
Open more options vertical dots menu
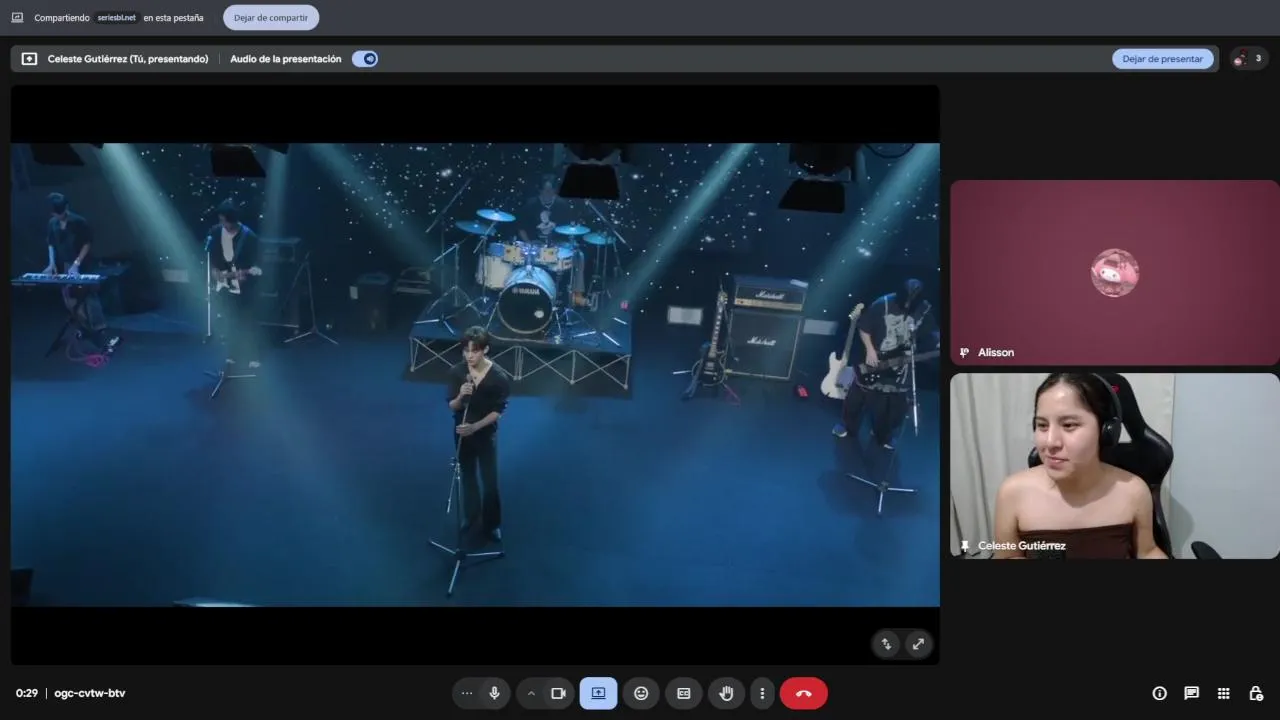[x=762, y=693]
